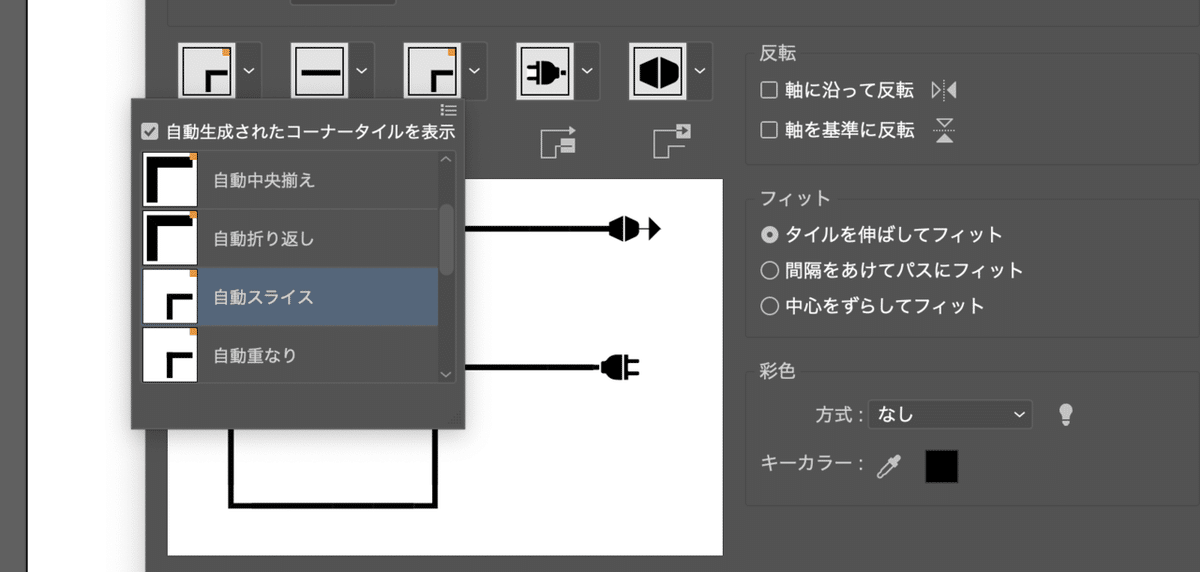Click the colorization tips lightbulb icon
1200x572 pixels.
[x=1066, y=414]
